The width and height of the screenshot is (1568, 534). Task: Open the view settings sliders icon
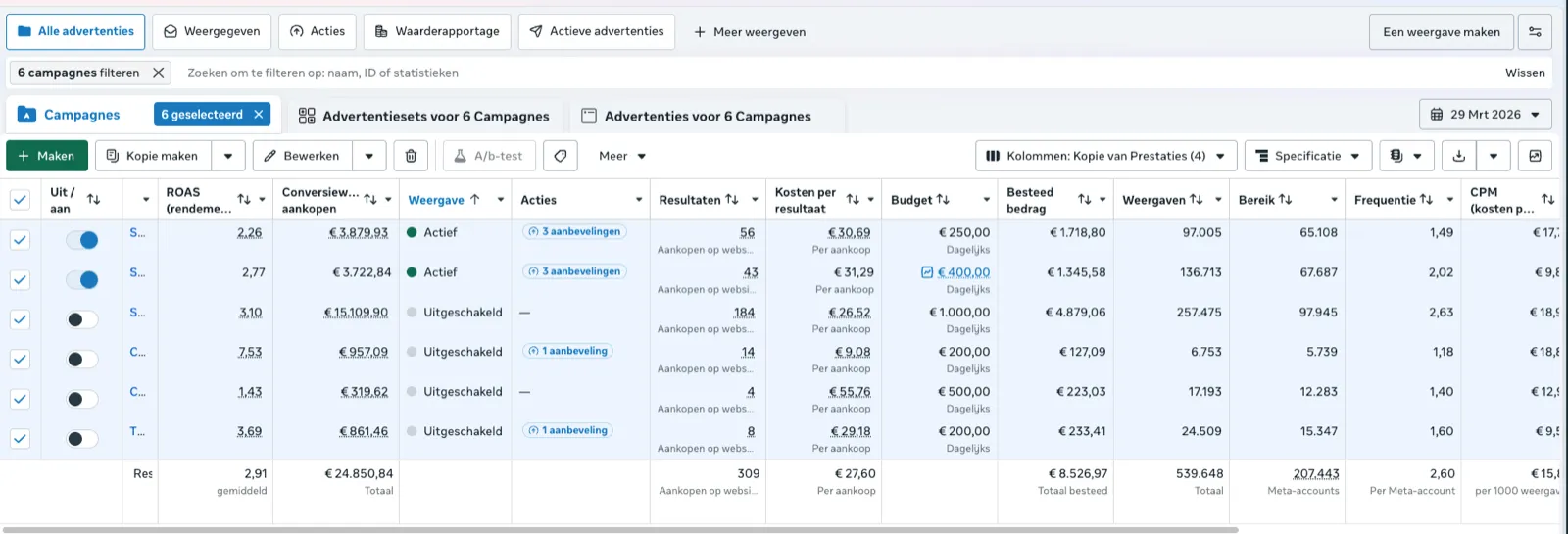[x=1535, y=32]
